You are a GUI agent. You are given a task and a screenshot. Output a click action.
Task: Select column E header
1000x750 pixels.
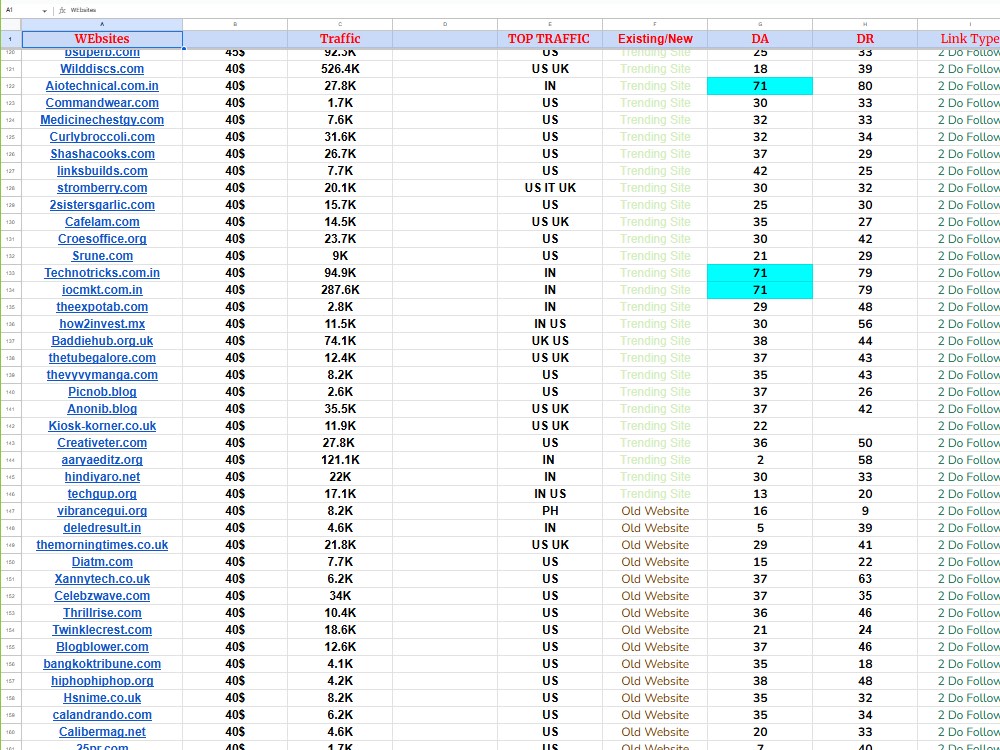(549, 24)
